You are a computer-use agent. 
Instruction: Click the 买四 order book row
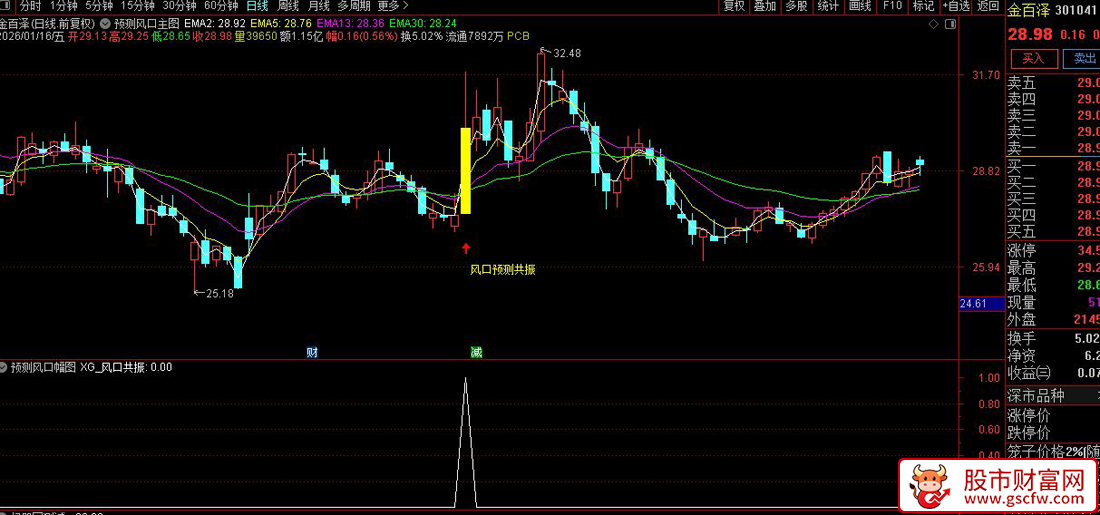tap(1052, 215)
